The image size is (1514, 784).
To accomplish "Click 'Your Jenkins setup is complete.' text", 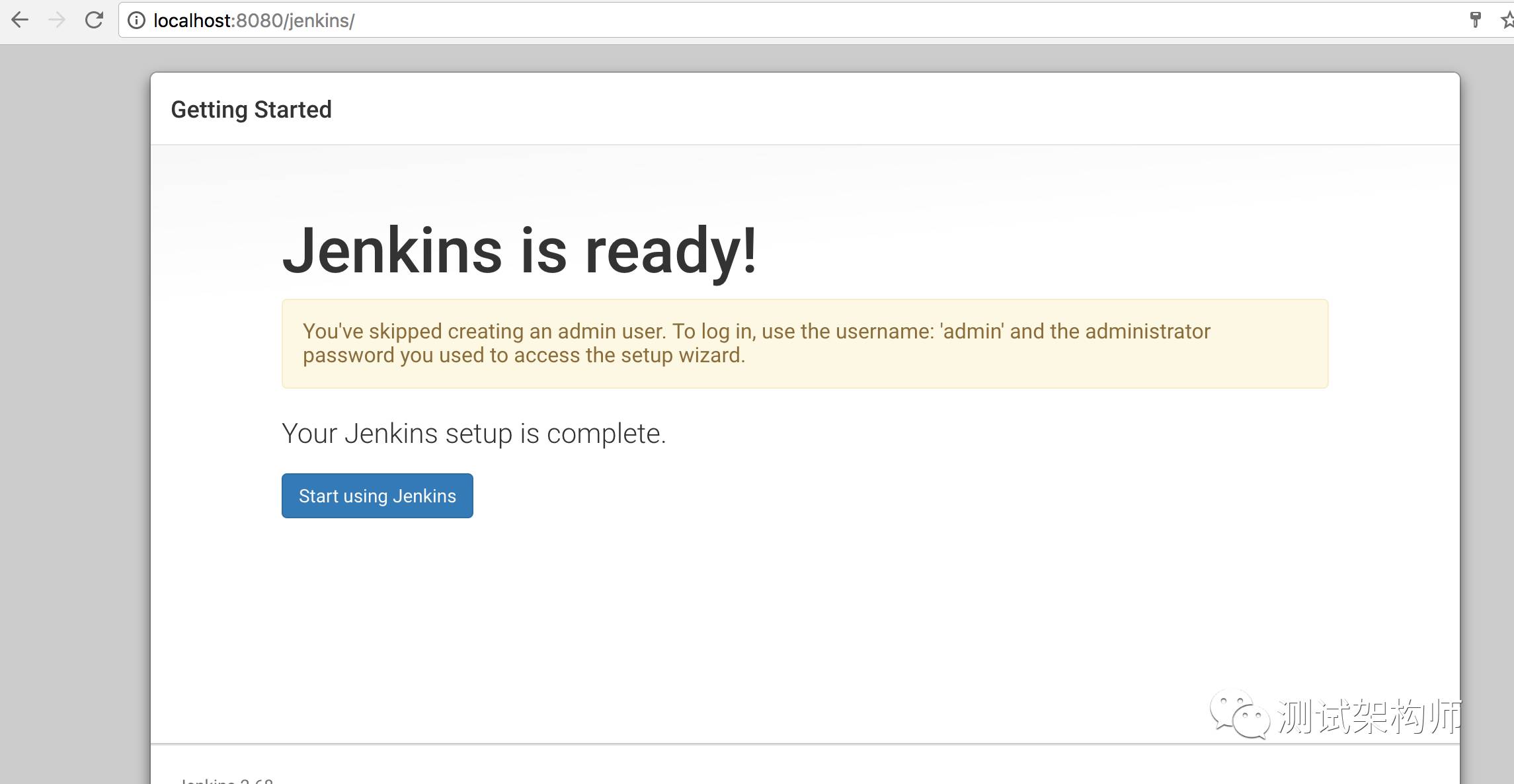I will (x=474, y=434).
